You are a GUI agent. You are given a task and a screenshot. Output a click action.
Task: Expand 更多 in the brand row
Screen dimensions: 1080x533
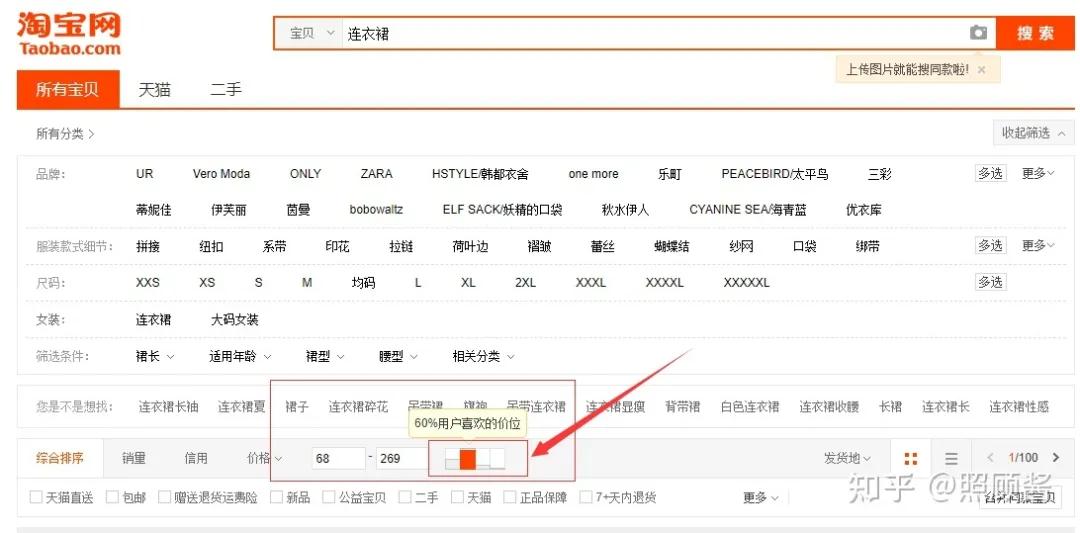click(x=1038, y=174)
